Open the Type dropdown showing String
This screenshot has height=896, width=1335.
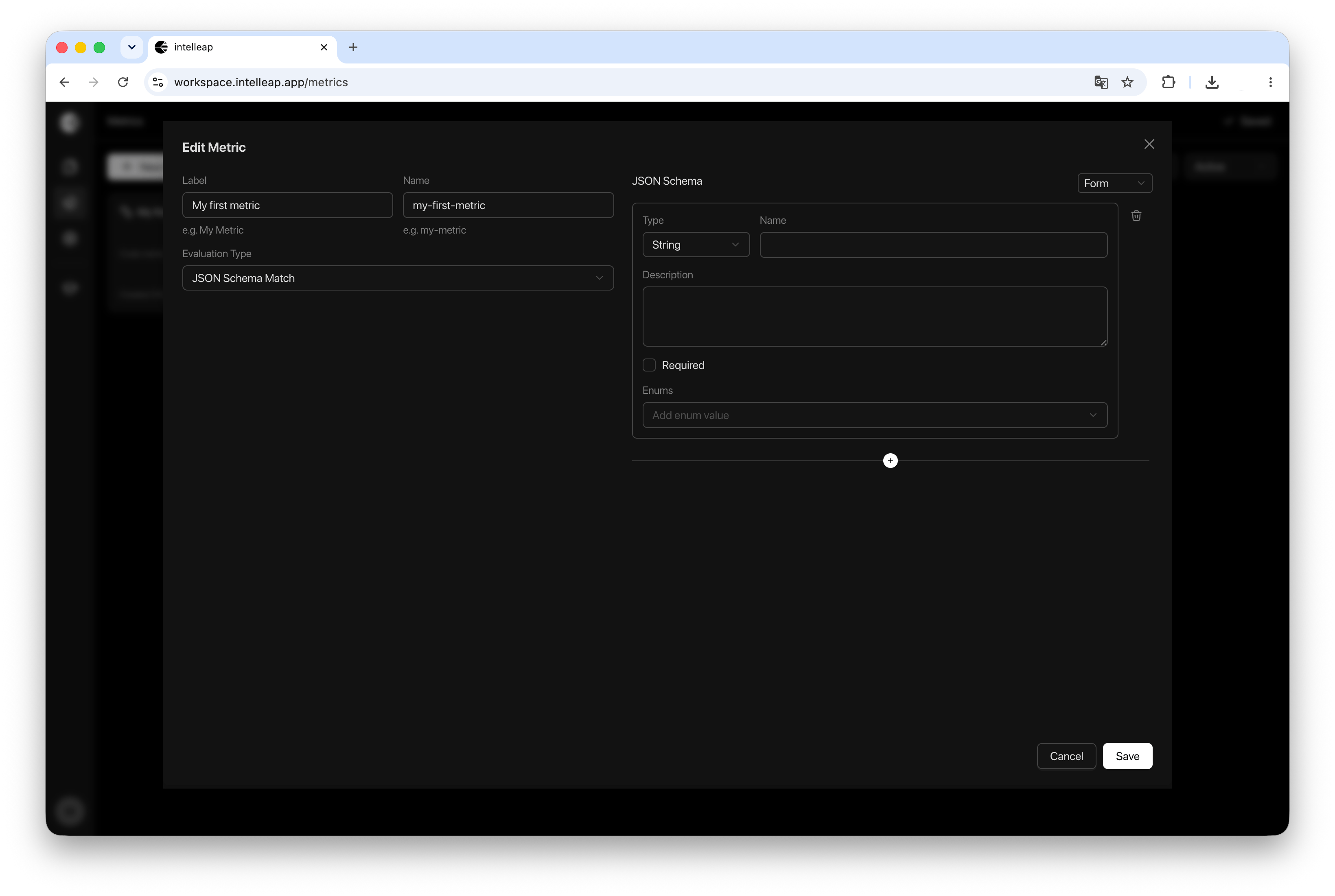pos(696,245)
